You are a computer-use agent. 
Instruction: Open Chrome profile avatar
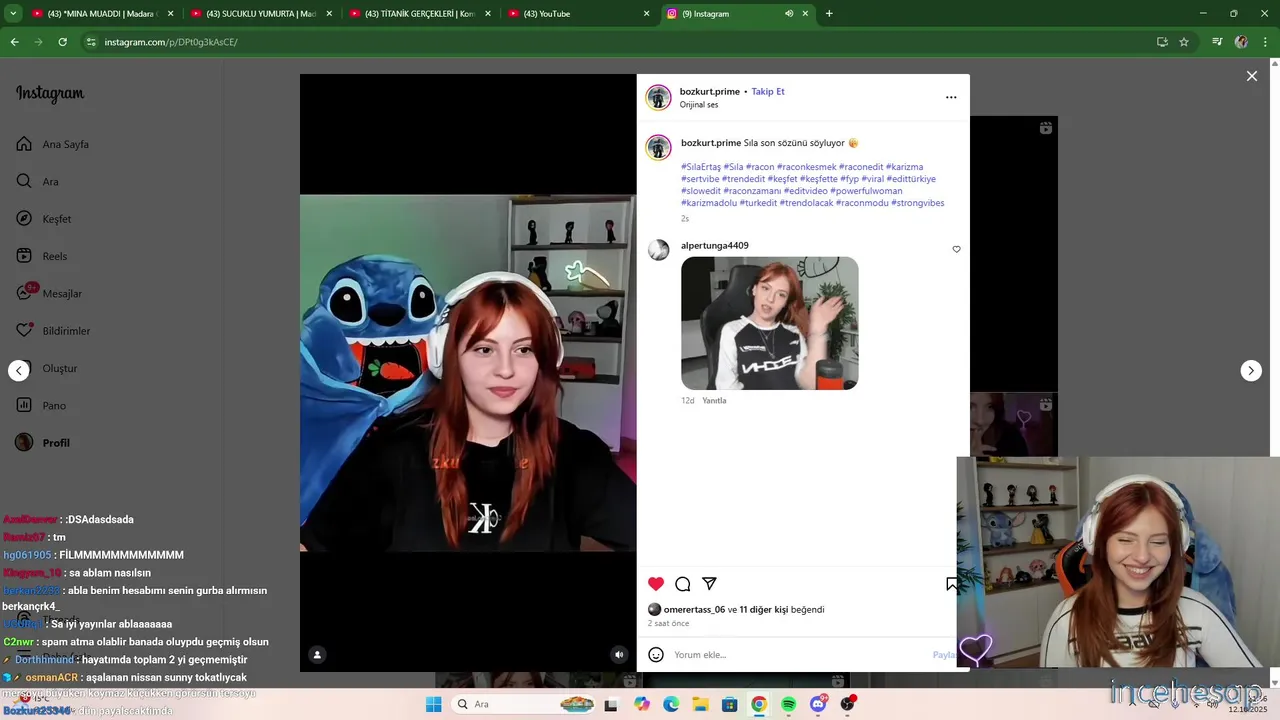(1241, 42)
